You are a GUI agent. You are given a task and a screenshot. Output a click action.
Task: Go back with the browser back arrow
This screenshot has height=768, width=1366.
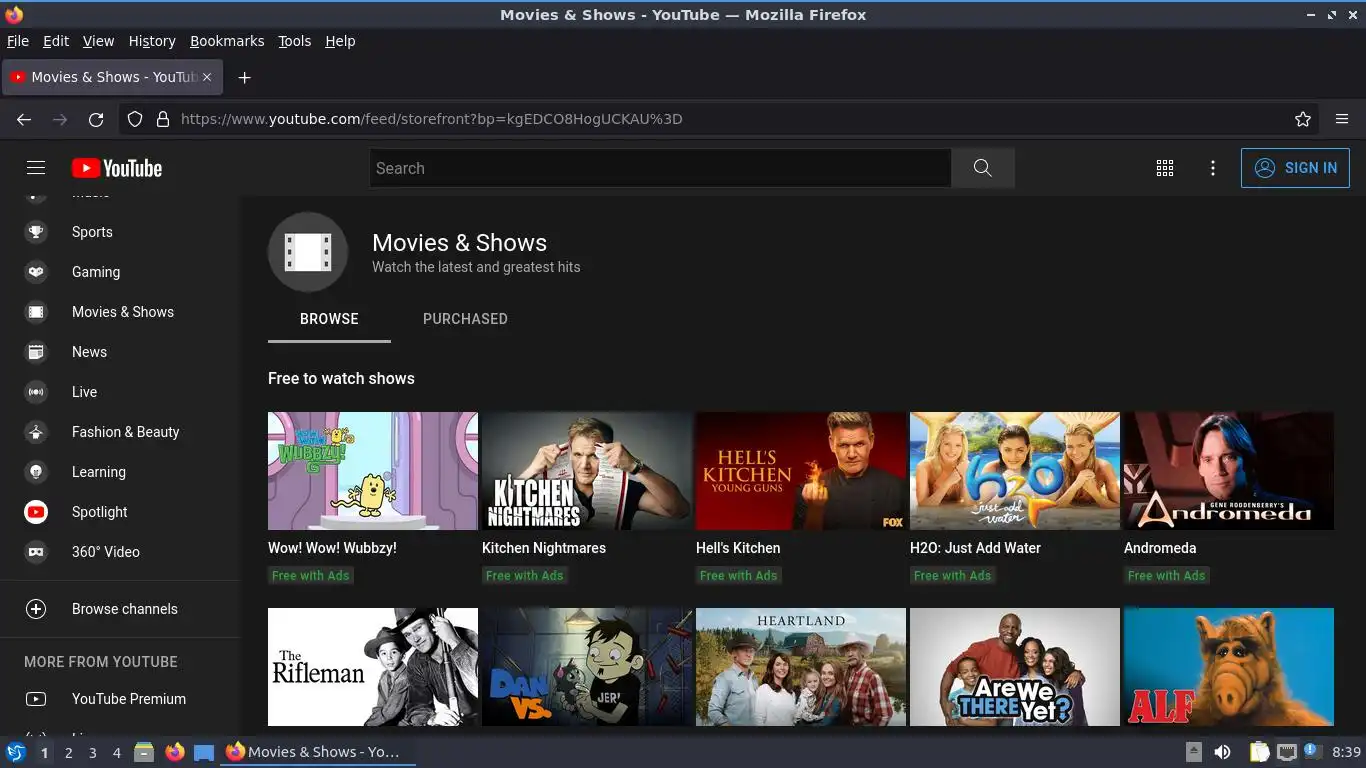24,119
